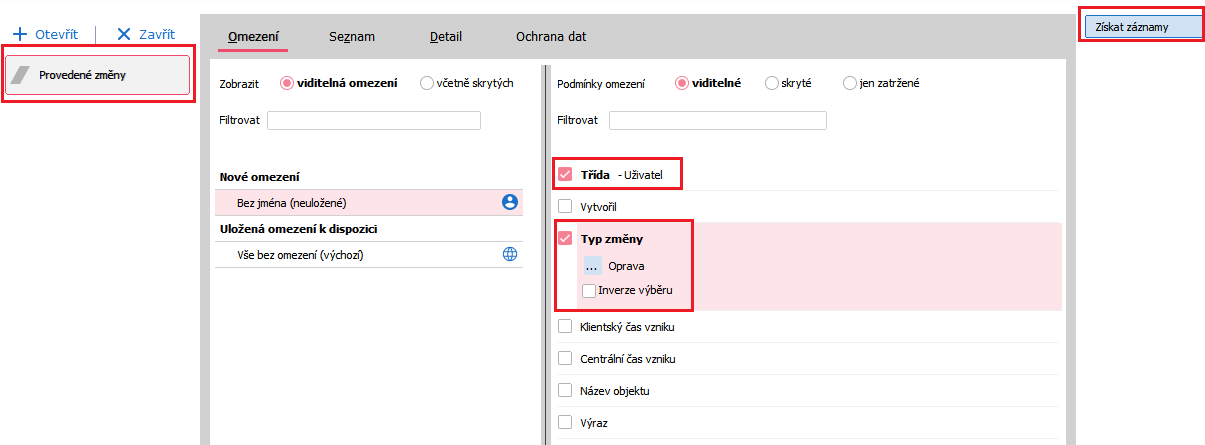Select the skryté conditions radio button
Viewport: 1205px width, 445px height.
click(771, 84)
